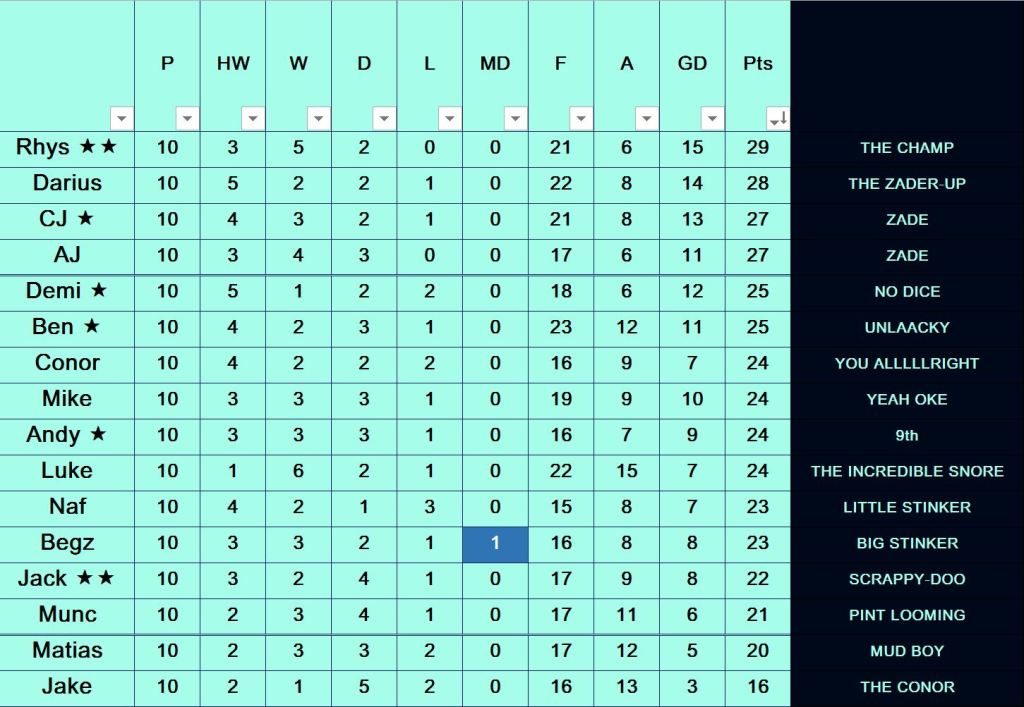Viewport: 1024px width, 707px height.
Task: Click the D column filter dropdown
Action: tap(384, 119)
